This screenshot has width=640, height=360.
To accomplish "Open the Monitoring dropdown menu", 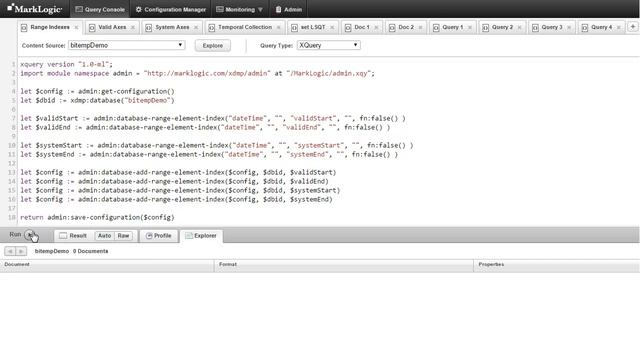I will (x=239, y=9).
